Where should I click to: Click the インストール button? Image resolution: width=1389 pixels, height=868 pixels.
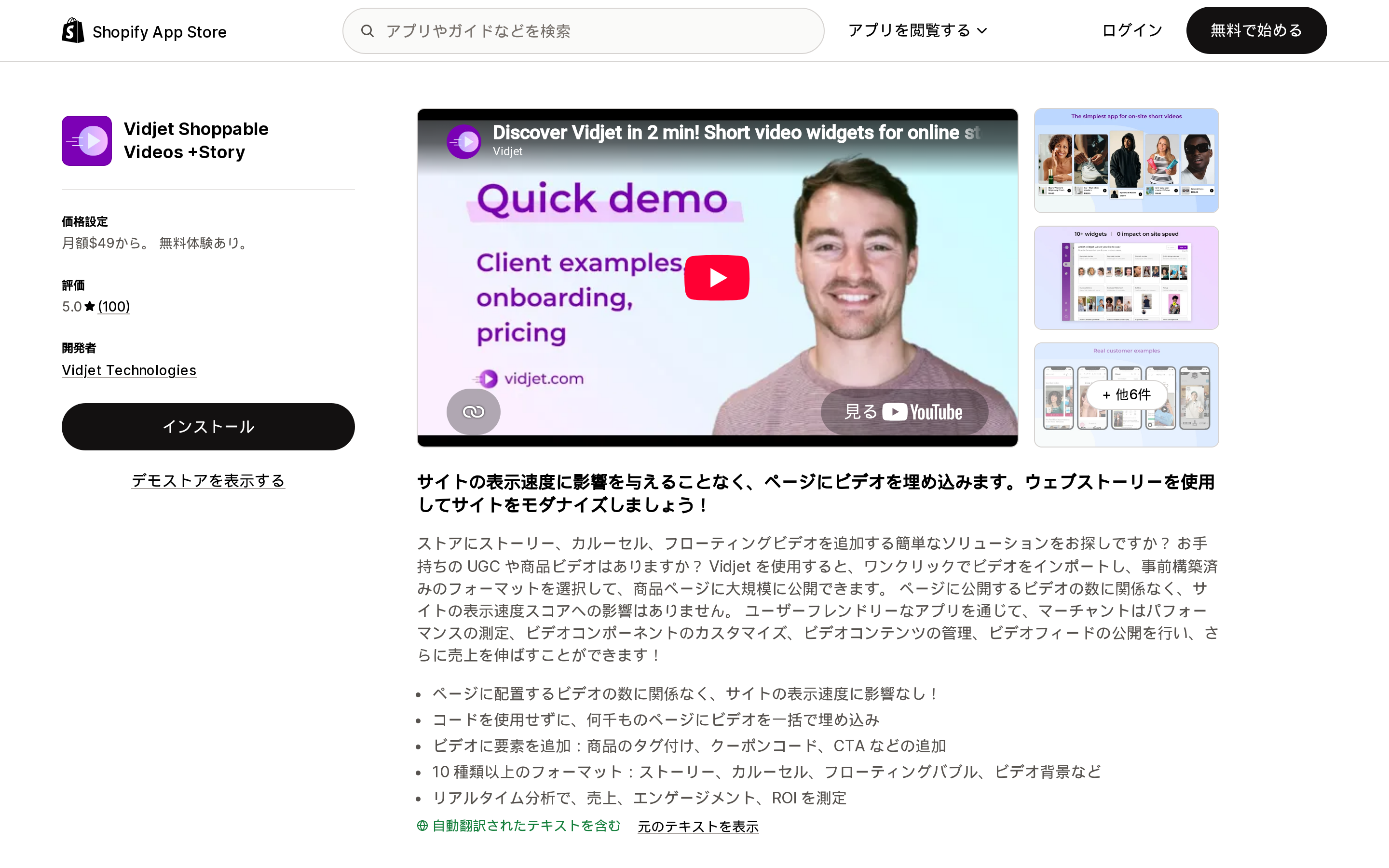(208, 427)
